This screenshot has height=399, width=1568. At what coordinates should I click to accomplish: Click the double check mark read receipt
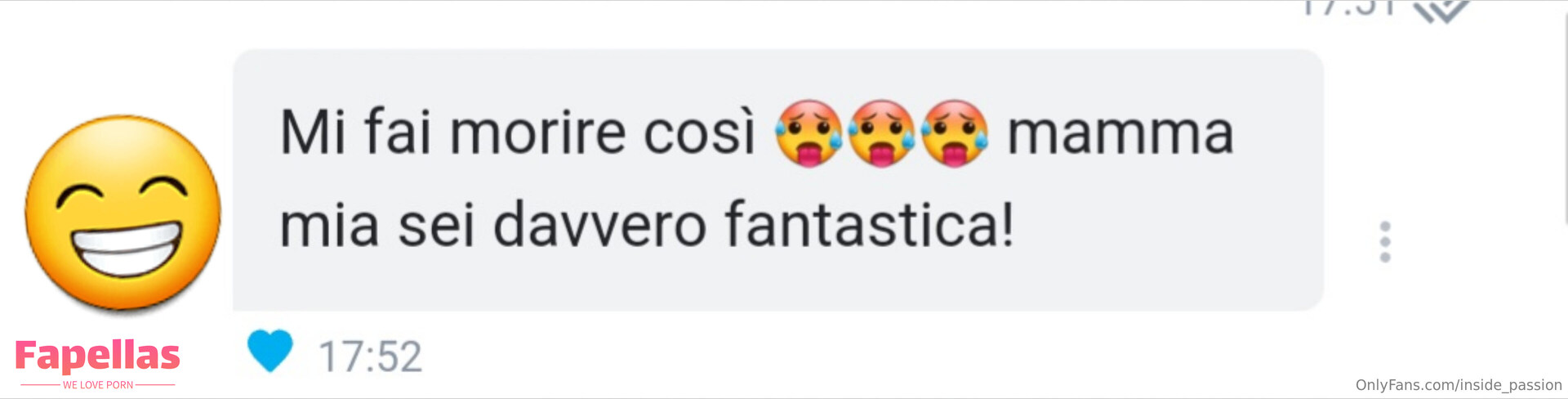[1442, 10]
